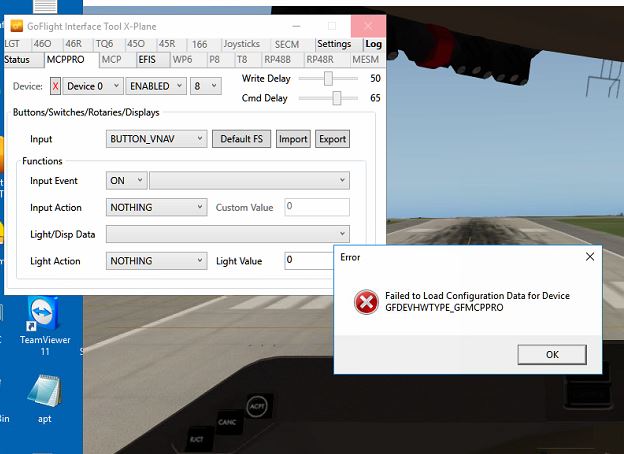Adjust the Write Delay slider

[x=327, y=77]
